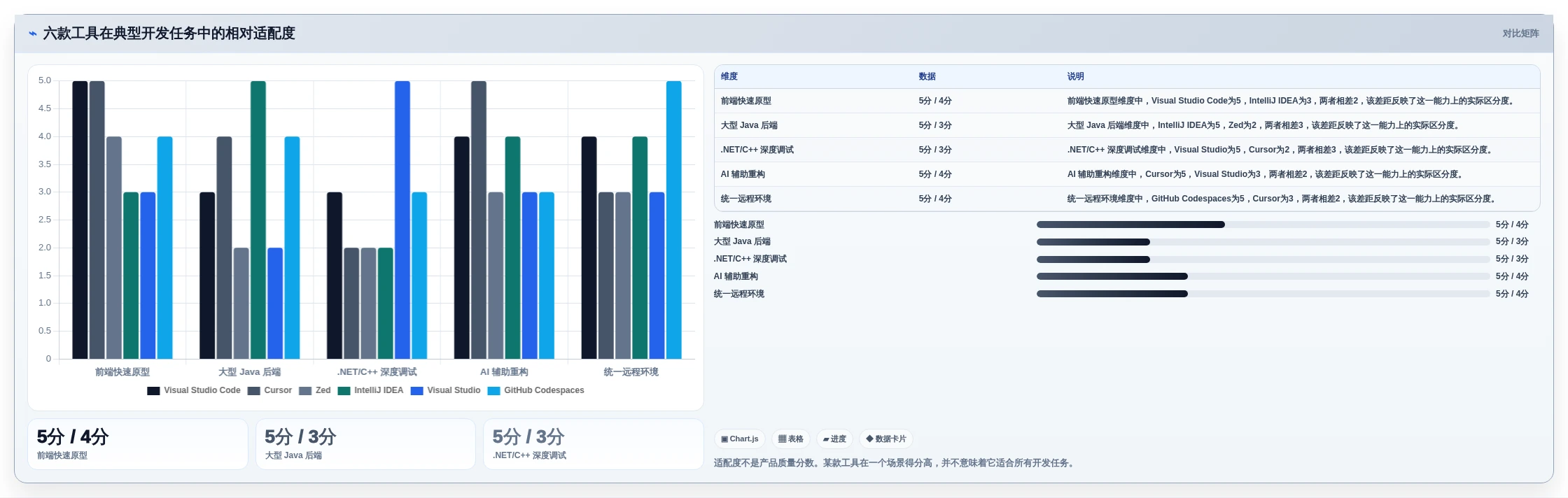Screen dimensions: 1568x498
Task: Click 统一远程环境 progress bar
Action: [1263, 294]
